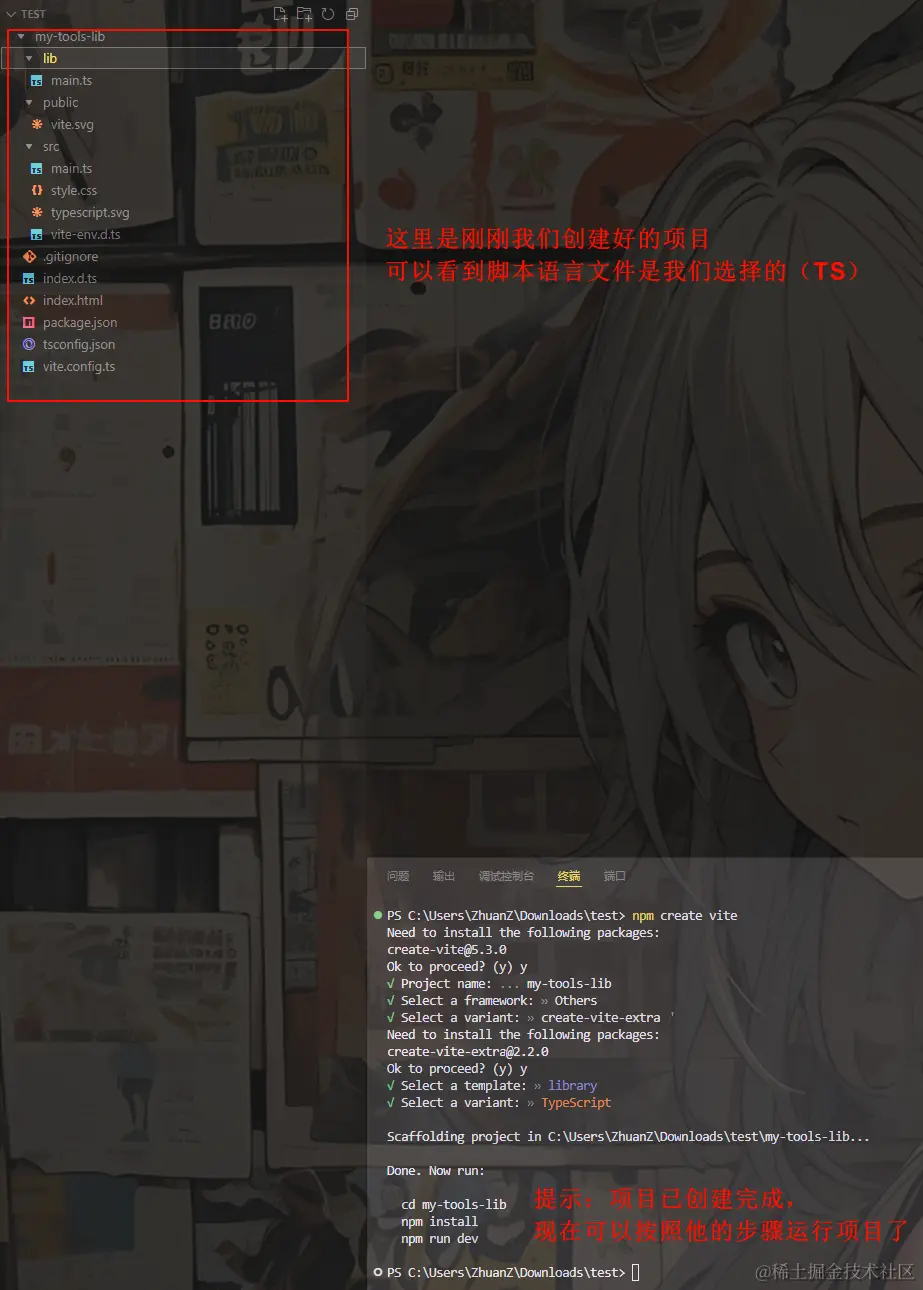
Task: Click the TS icon of index.d.ts
Action: pos(29,279)
